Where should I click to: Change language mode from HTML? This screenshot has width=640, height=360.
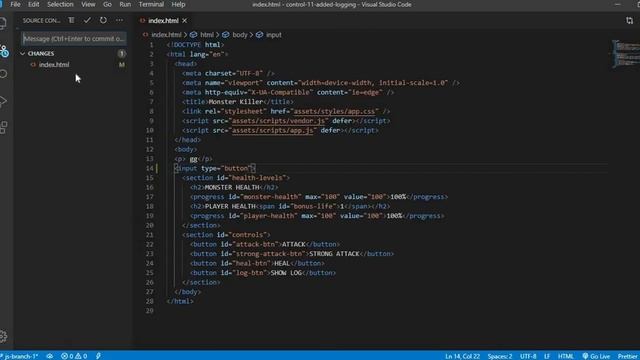[x=565, y=356]
